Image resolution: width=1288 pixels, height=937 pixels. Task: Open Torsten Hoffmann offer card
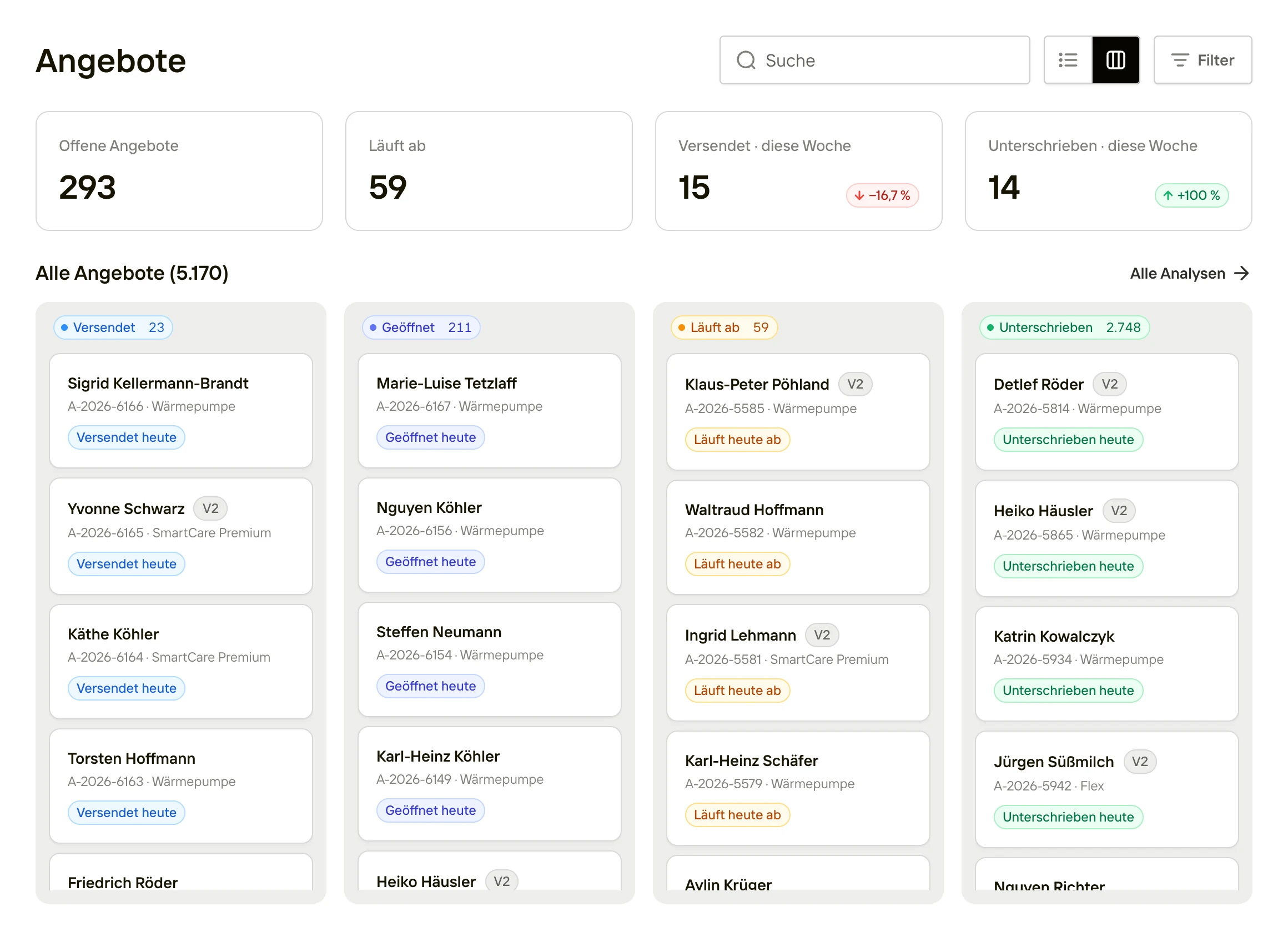point(180,786)
